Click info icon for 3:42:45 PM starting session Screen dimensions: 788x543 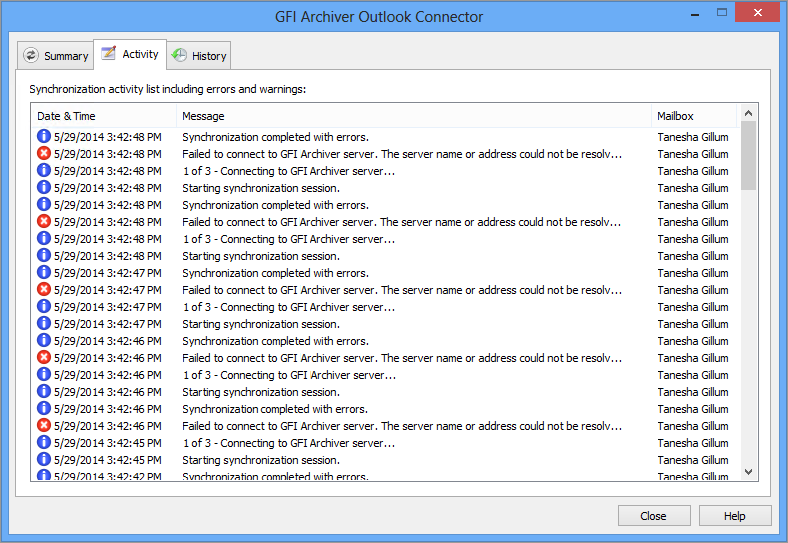pos(44,460)
